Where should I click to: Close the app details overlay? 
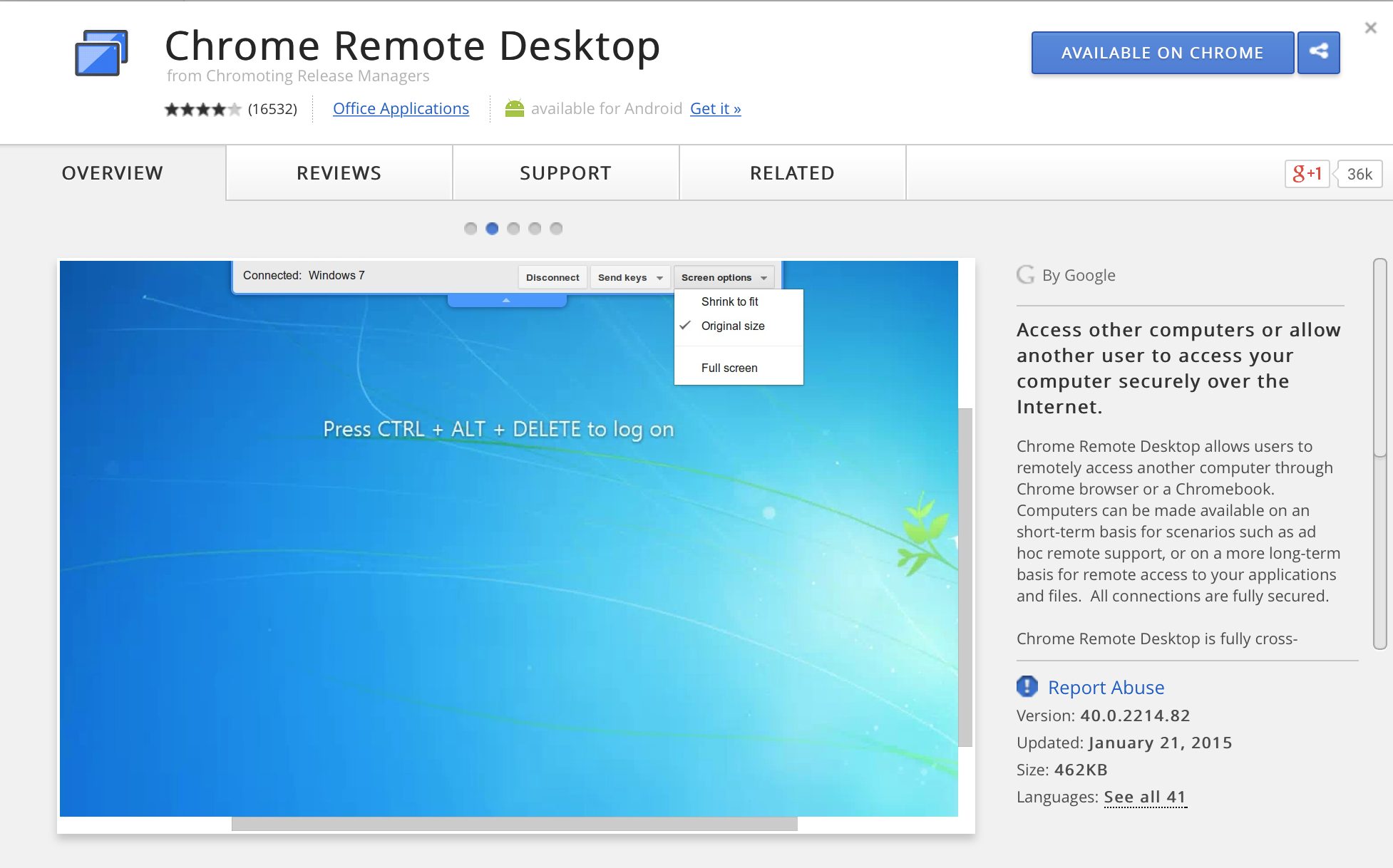click(1370, 28)
